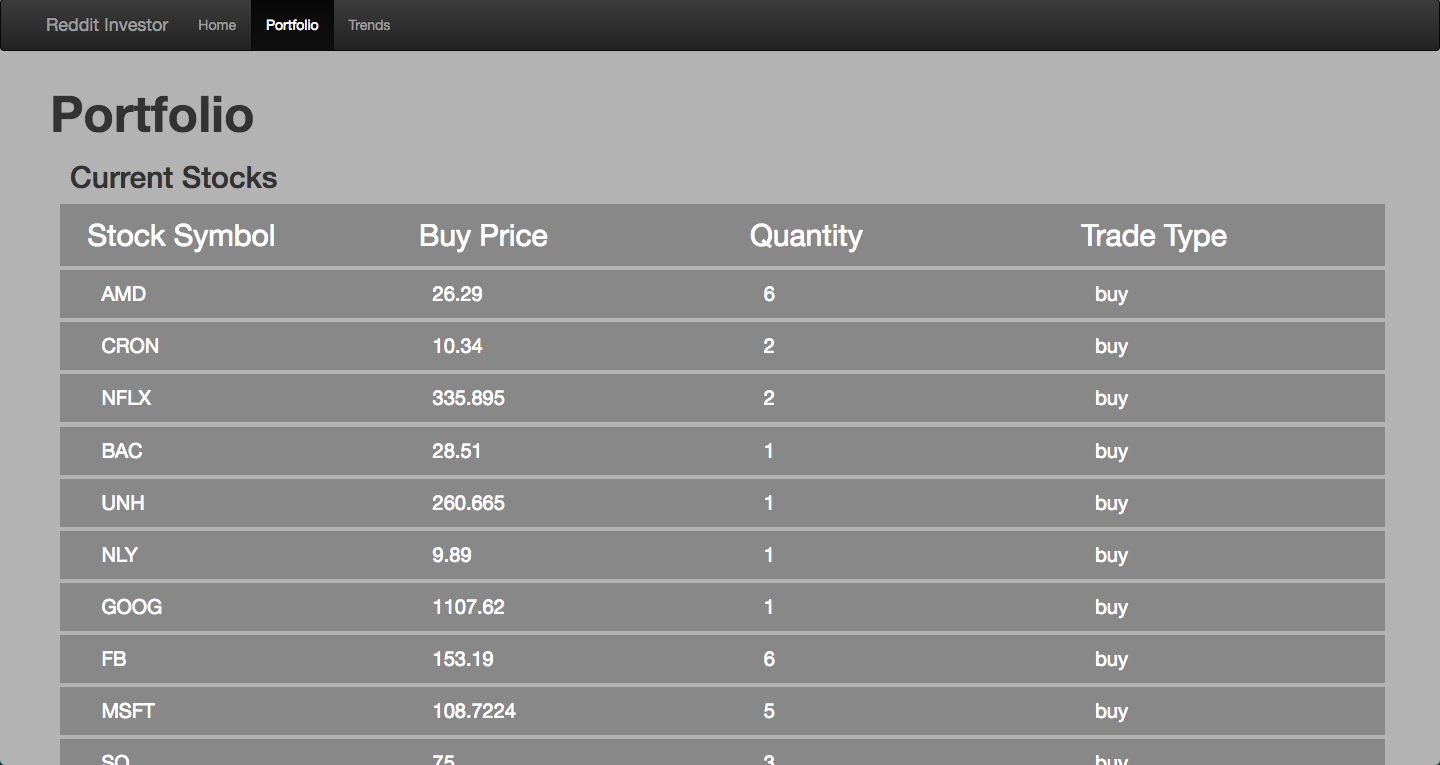This screenshot has width=1440, height=765.
Task: Click the buy trade type for UNH
Action: coord(1111,503)
